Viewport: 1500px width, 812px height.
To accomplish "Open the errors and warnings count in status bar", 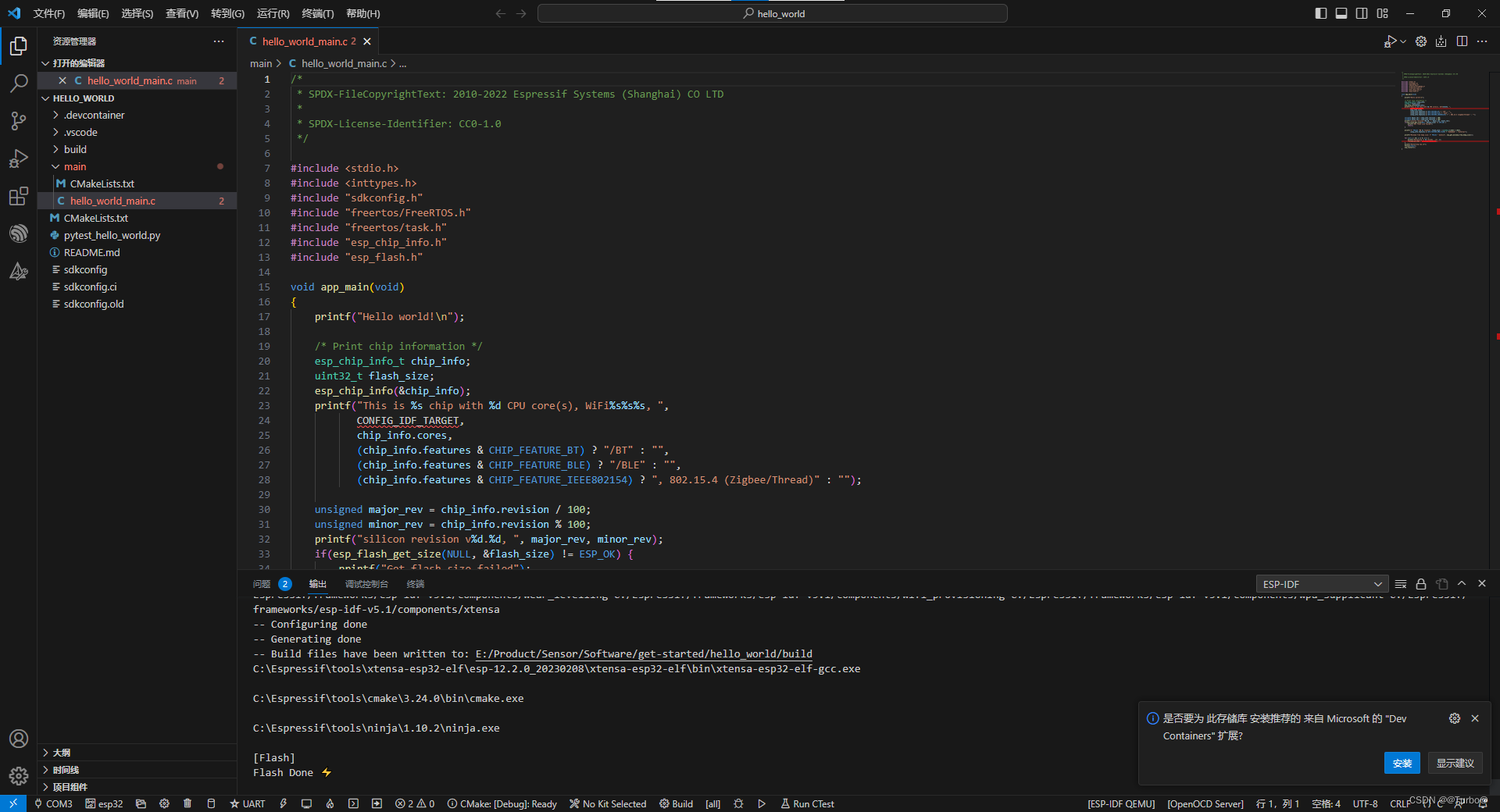I will click(415, 803).
